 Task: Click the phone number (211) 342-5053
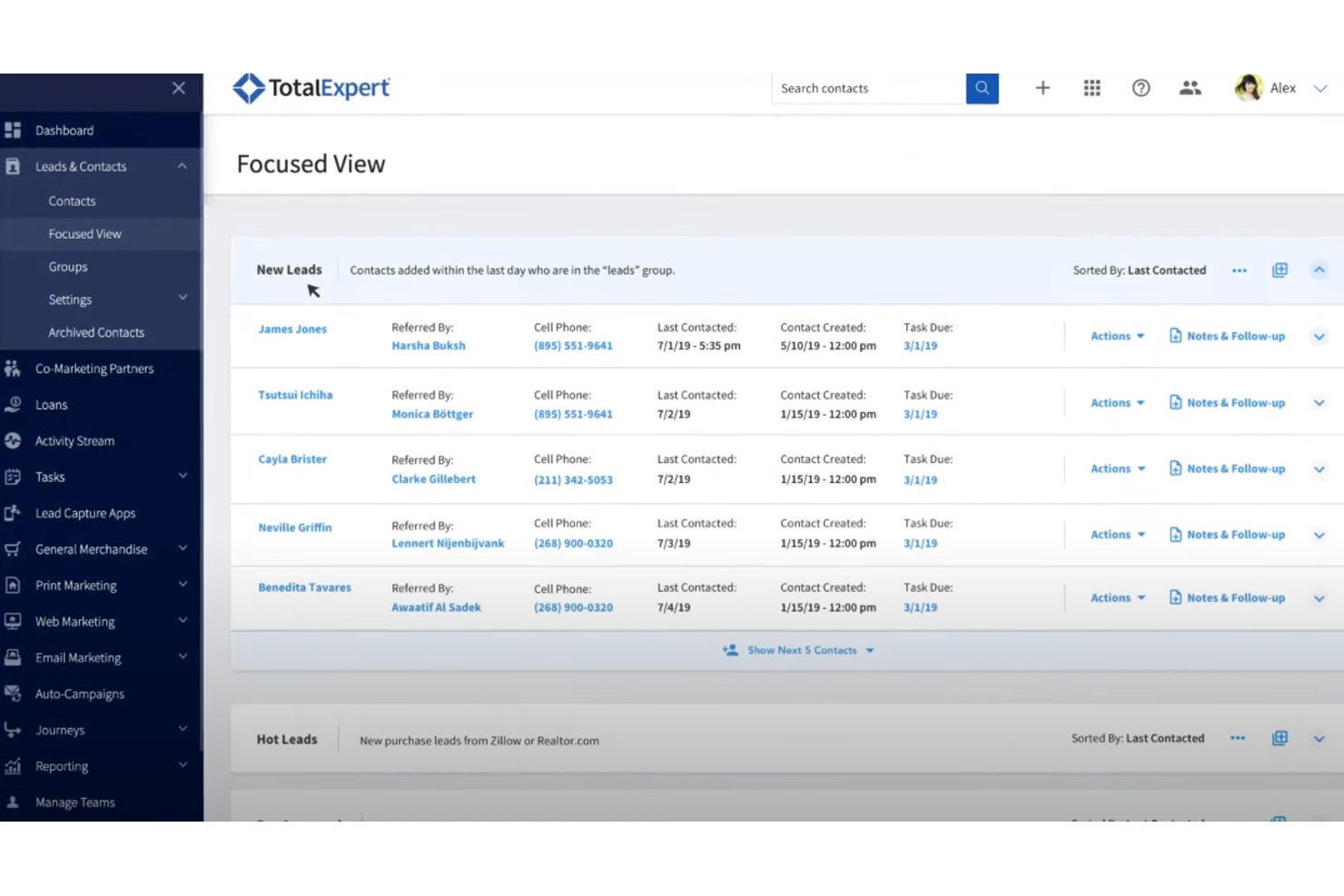573,480
